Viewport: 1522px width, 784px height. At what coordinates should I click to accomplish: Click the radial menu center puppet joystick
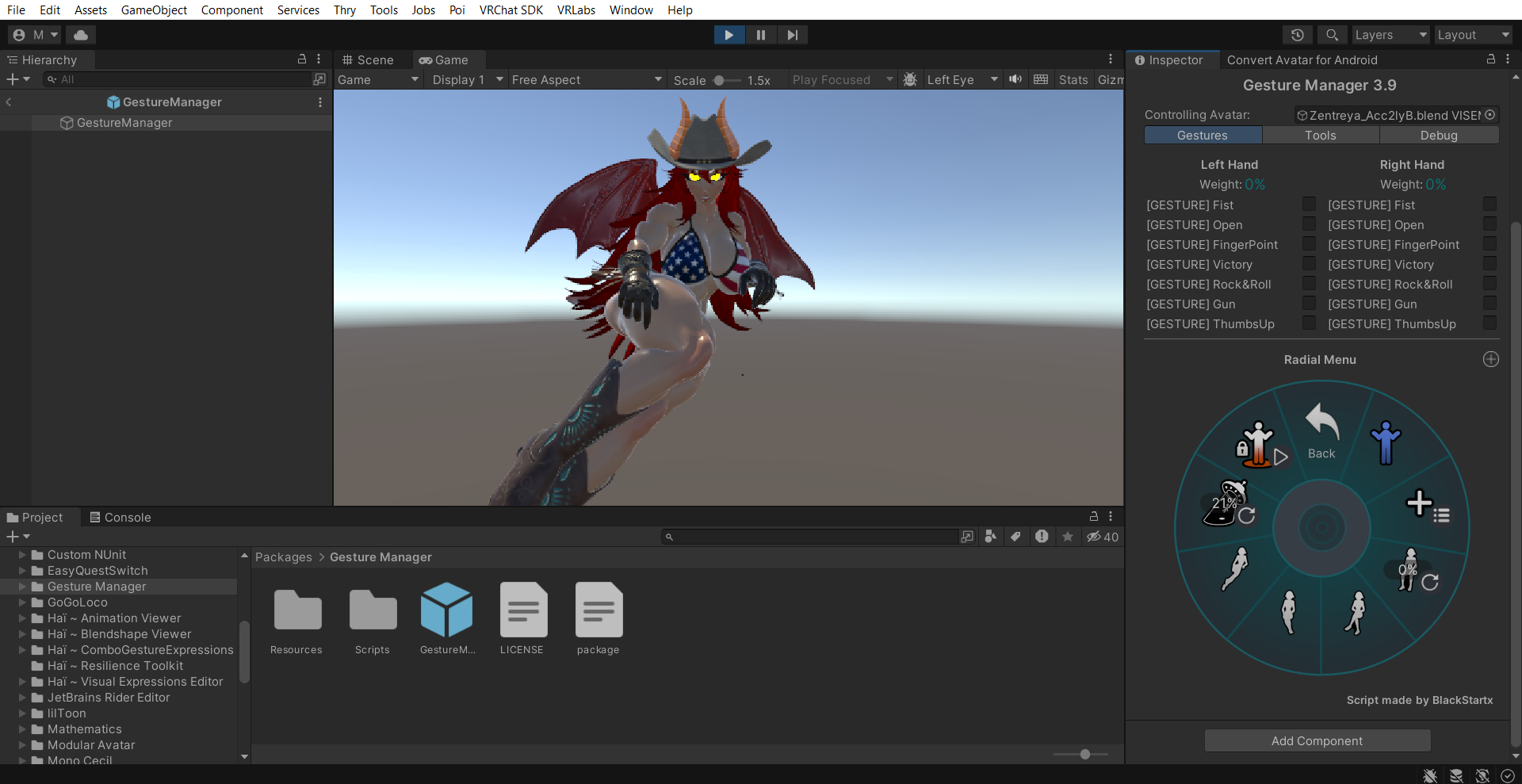click(1321, 527)
